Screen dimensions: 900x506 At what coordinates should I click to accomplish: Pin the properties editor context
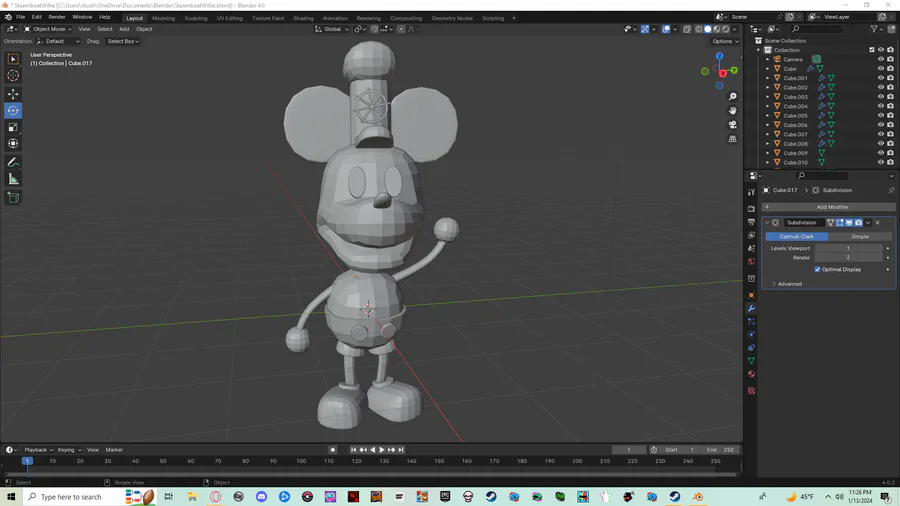pos(891,190)
